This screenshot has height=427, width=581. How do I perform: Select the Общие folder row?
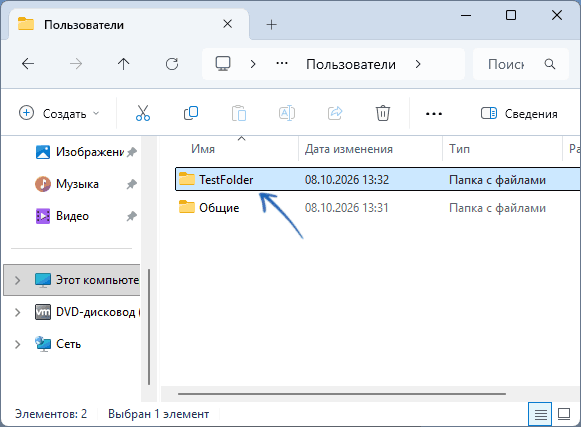point(377,208)
